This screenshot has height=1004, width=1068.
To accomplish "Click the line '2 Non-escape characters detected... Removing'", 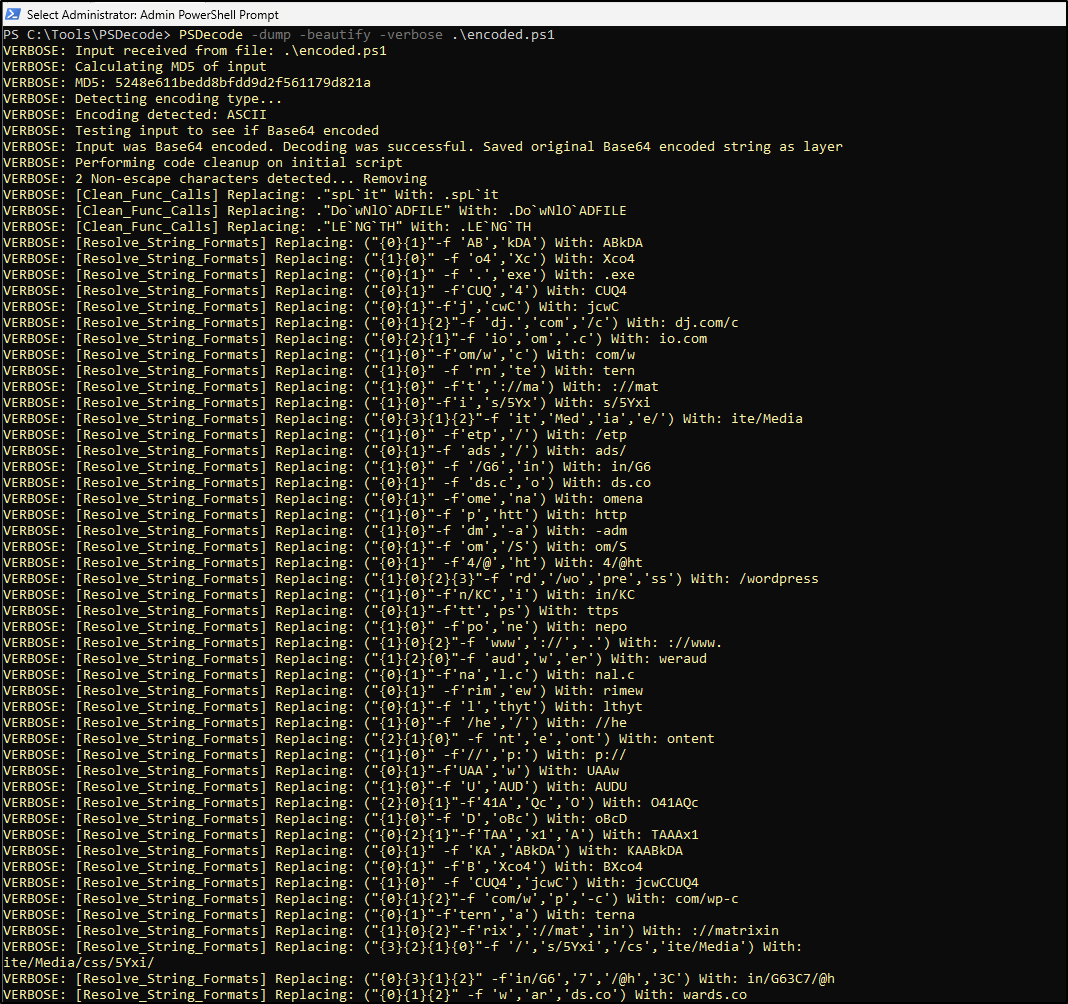I will click(x=215, y=178).
